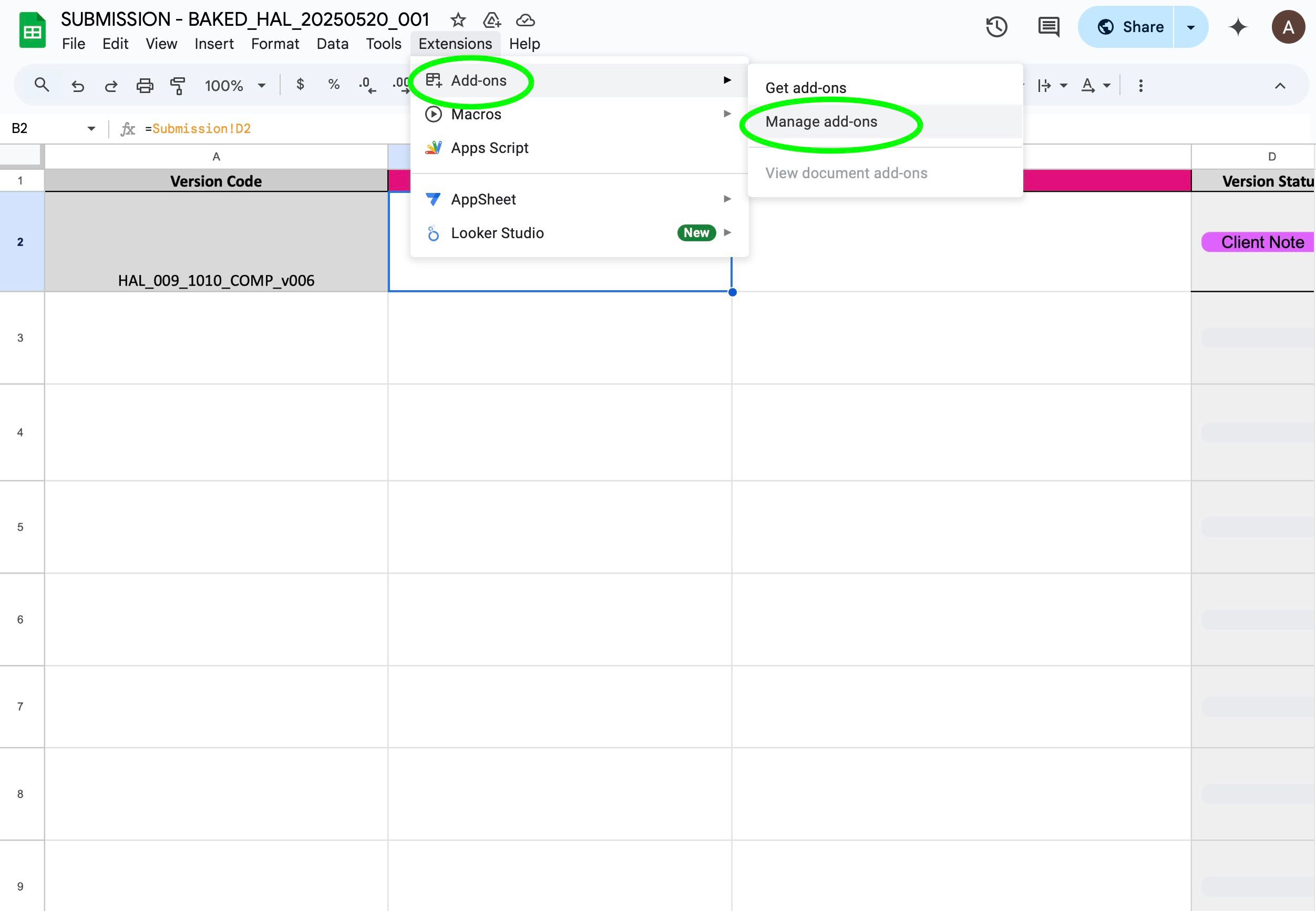1316x911 pixels.
Task: Star this spreadsheet document
Action: coord(458,21)
